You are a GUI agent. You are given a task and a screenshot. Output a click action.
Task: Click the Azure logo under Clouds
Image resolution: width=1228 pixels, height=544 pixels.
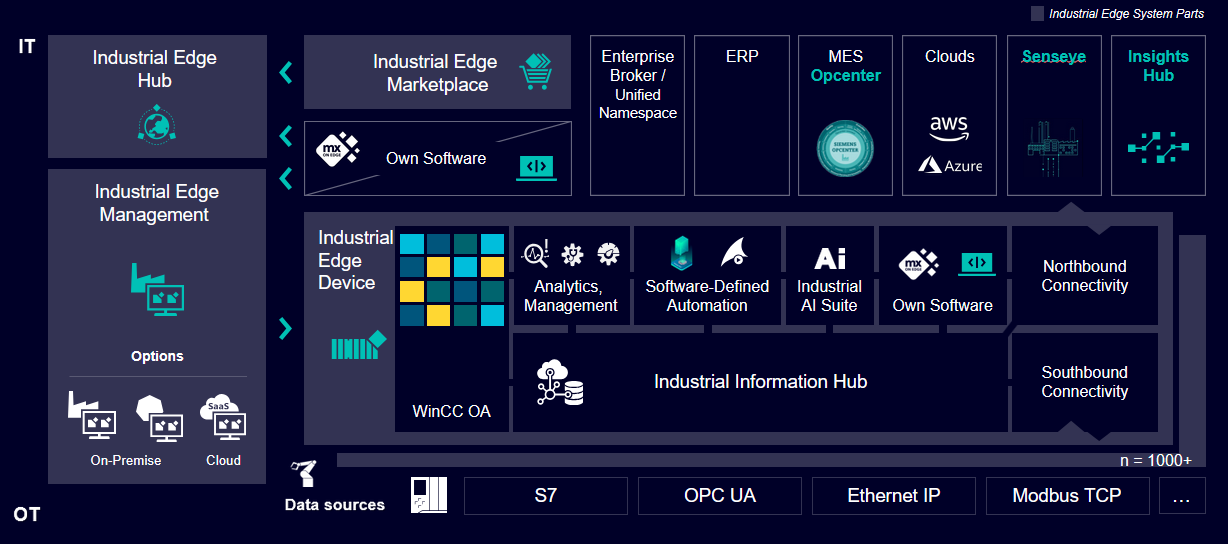click(950, 165)
